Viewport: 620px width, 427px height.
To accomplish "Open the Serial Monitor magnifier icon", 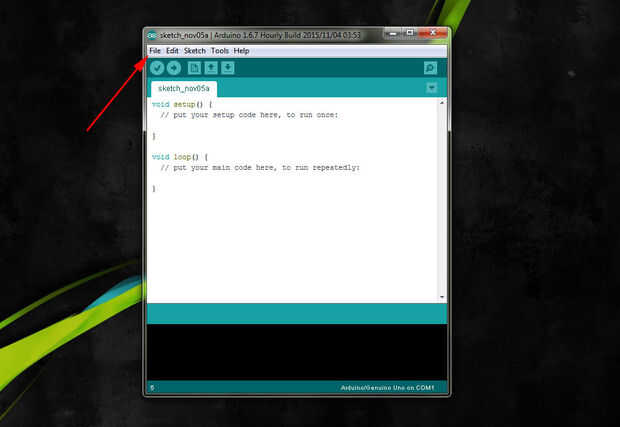I will 431,68.
